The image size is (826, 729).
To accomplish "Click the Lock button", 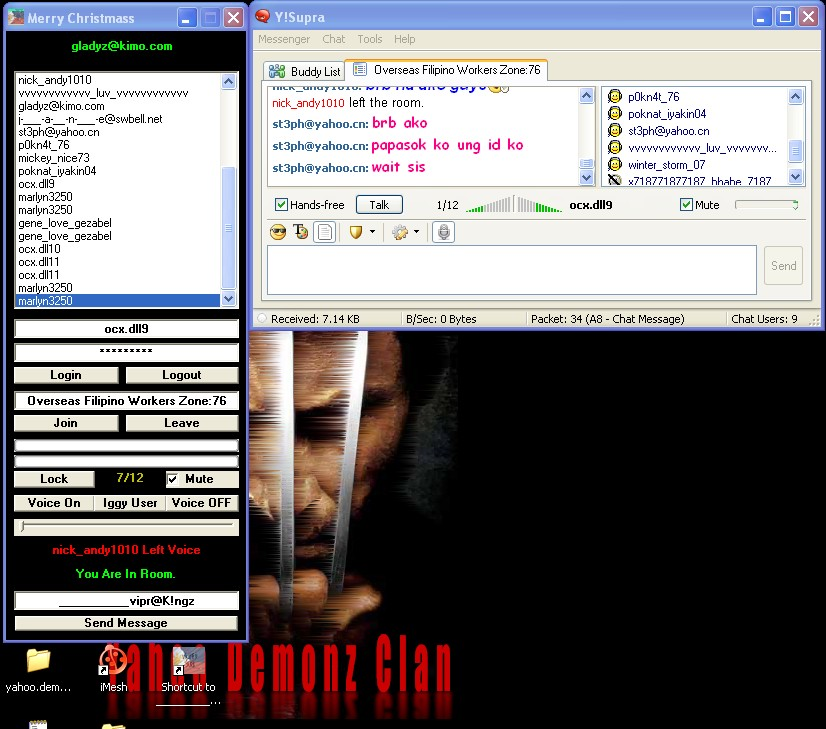I will pyautogui.click(x=54, y=479).
